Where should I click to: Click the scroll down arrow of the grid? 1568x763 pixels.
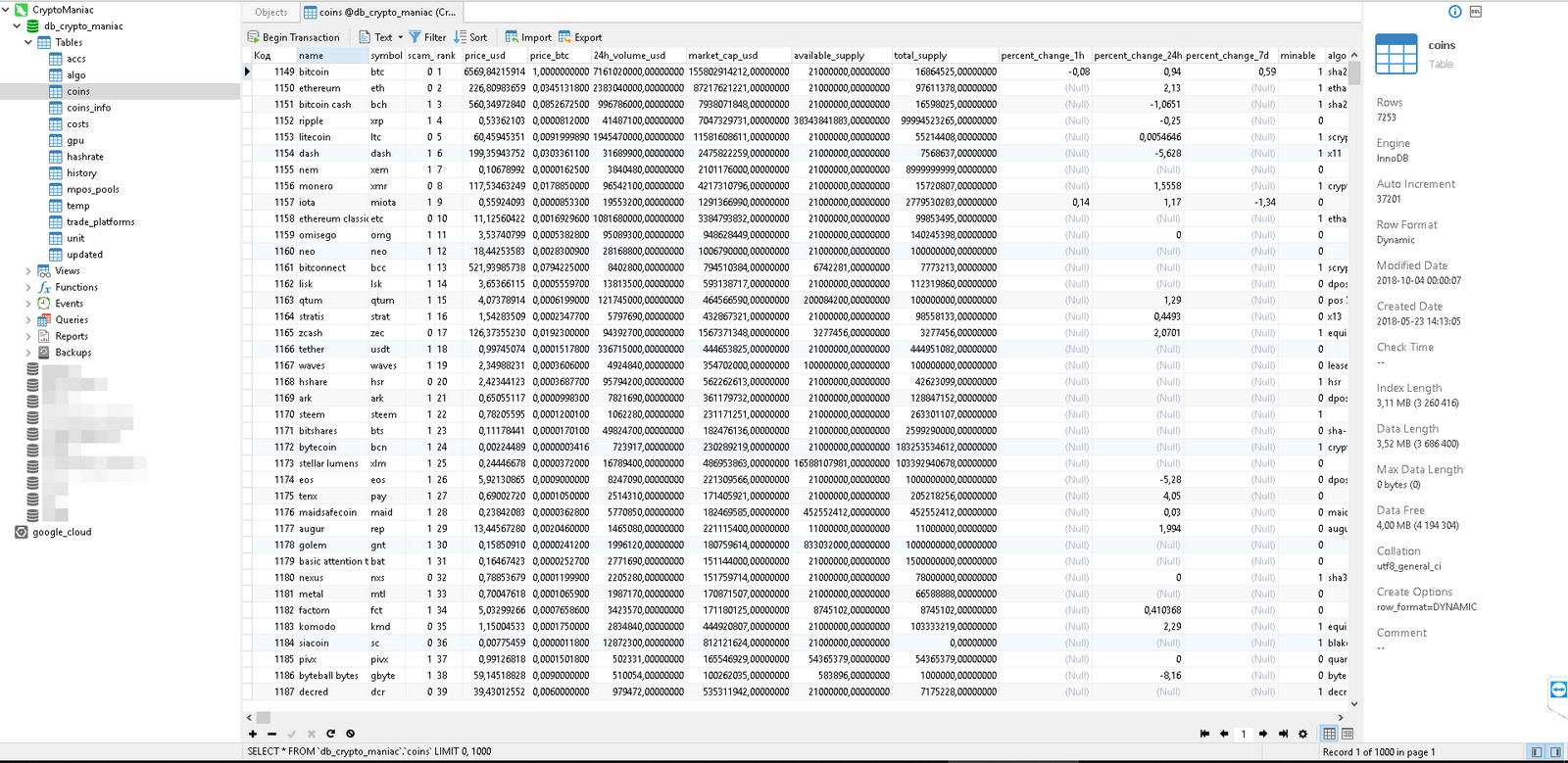pos(1354,703)
